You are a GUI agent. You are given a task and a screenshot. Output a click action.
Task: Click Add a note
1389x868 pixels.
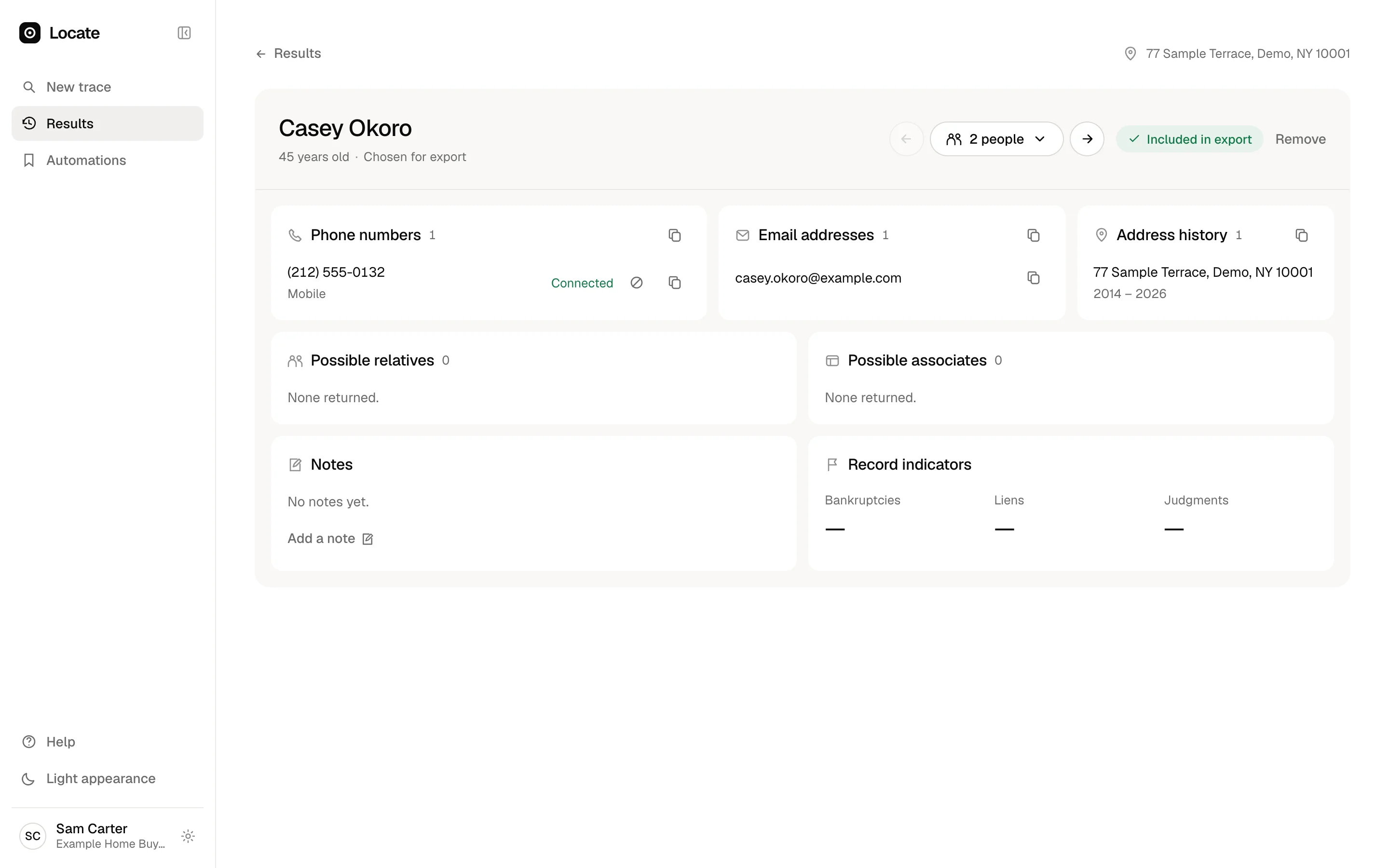pyautogui.click(x=330, y=539)
